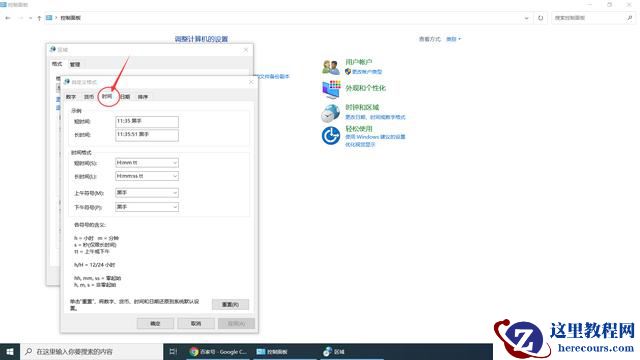Click the 取消 cancel button
This screenshot has height=360, width=640.
(x=196, y=324)
